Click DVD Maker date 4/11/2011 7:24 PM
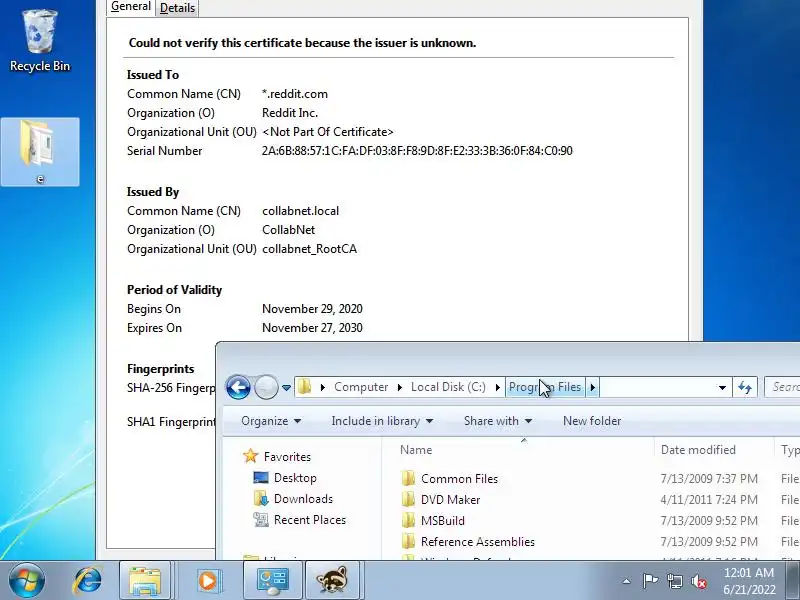800x600 pixels. pyautogui.click(x=709, y=499)
